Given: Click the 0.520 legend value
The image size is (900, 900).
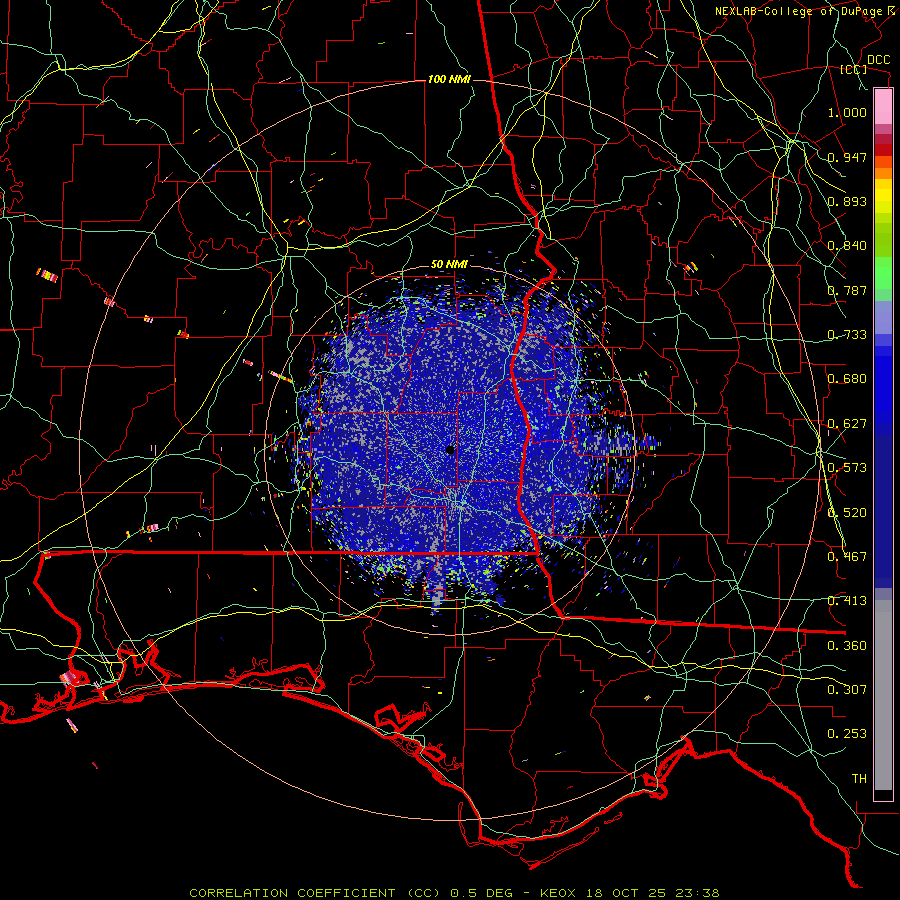Looking at the screenshot, I should (x=847, y=513).
